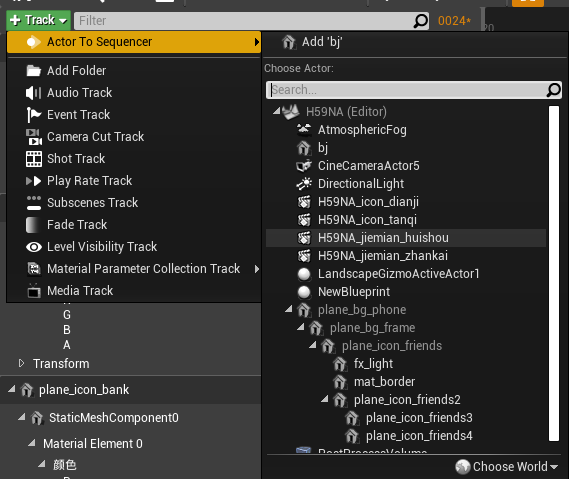The height and width of the screenshot is (479, 569).
Task: Select AtmosphericFog actor
Action: click(x=406, y=130)
